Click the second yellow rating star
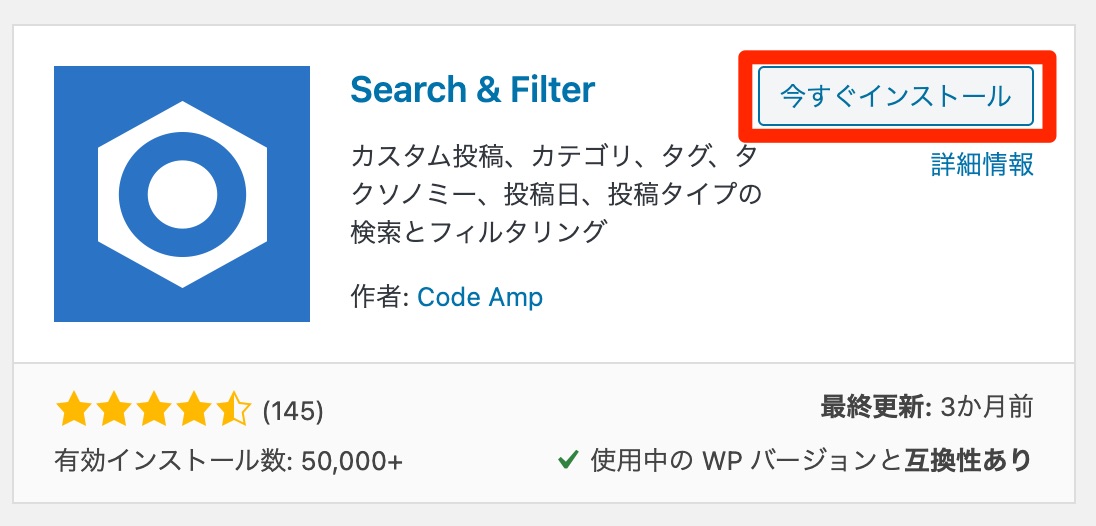Screen dimensions: 1096x526 click(x=113, y=411)
